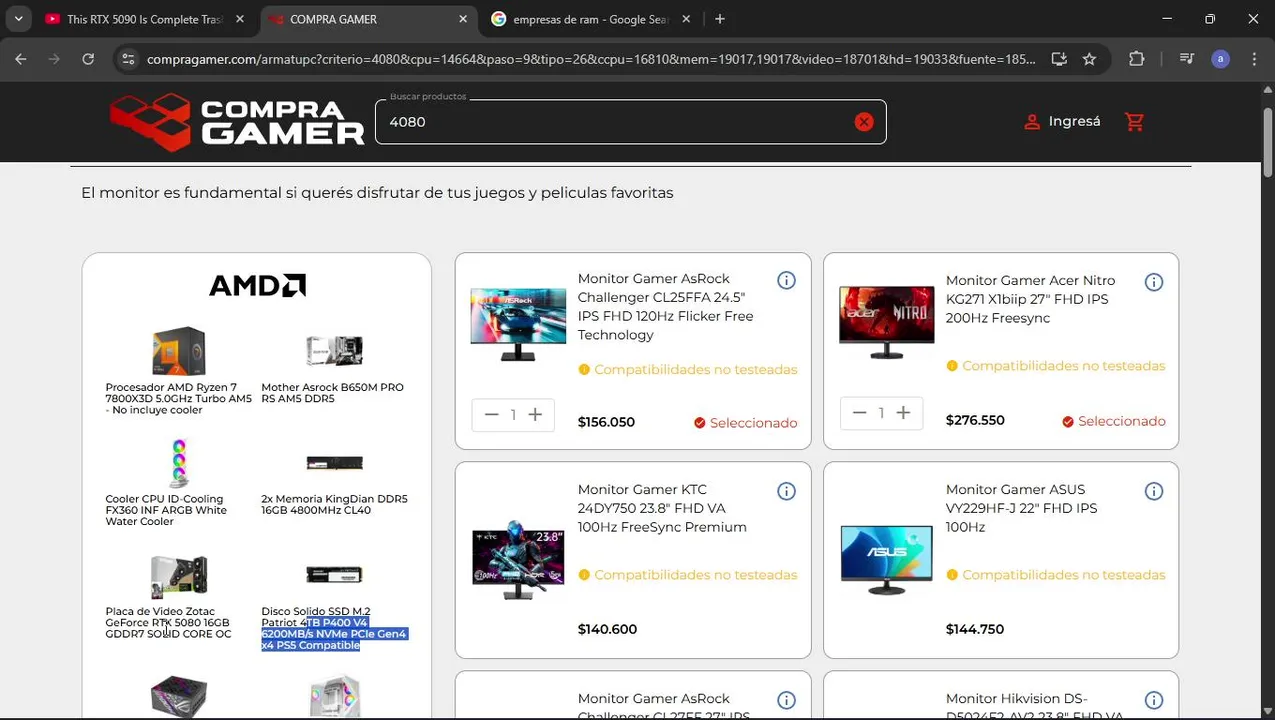
Task: Close the empresas de ram tab
Action: 687,19
